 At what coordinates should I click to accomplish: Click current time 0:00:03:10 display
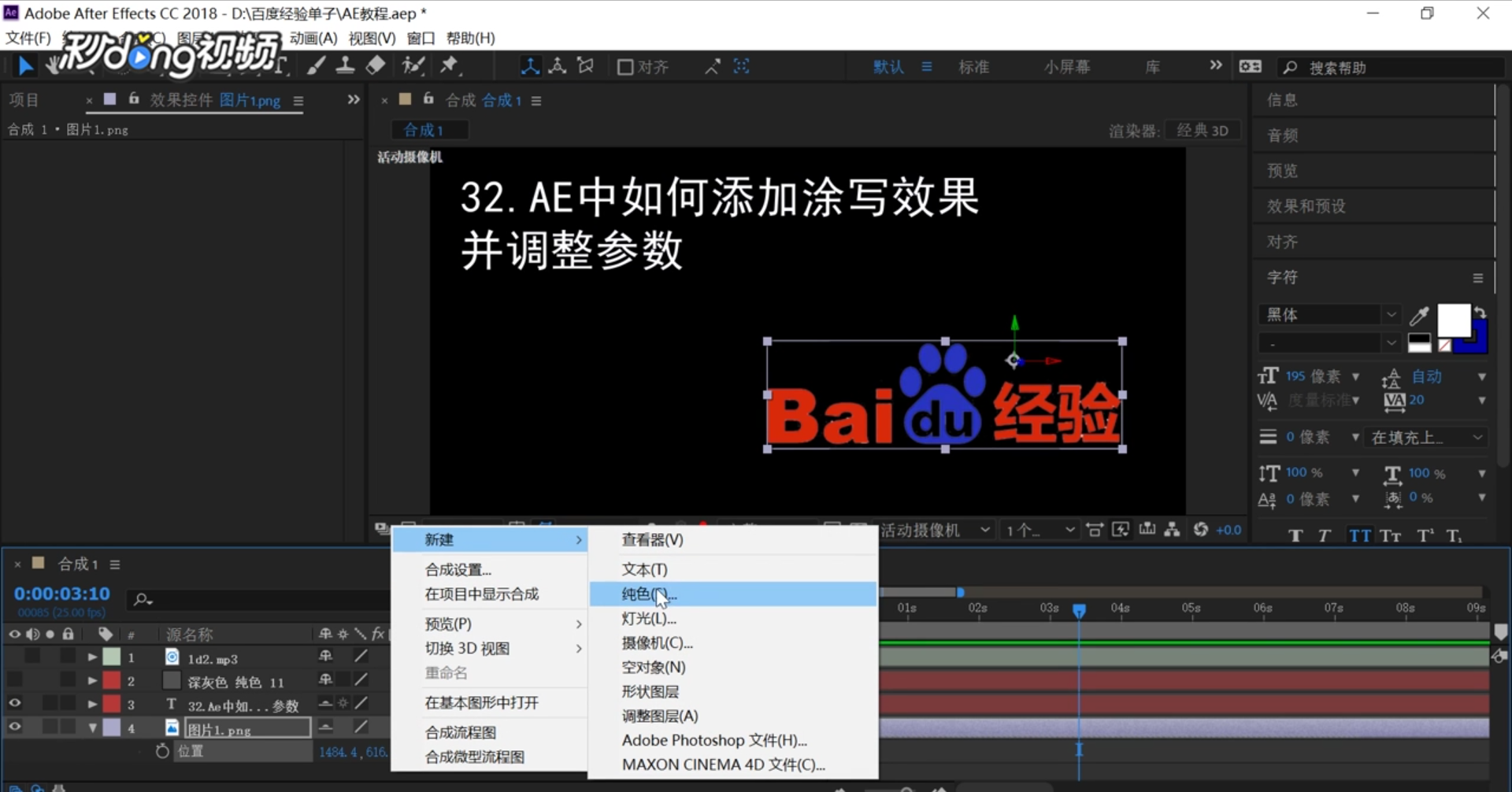pos(62,594)
